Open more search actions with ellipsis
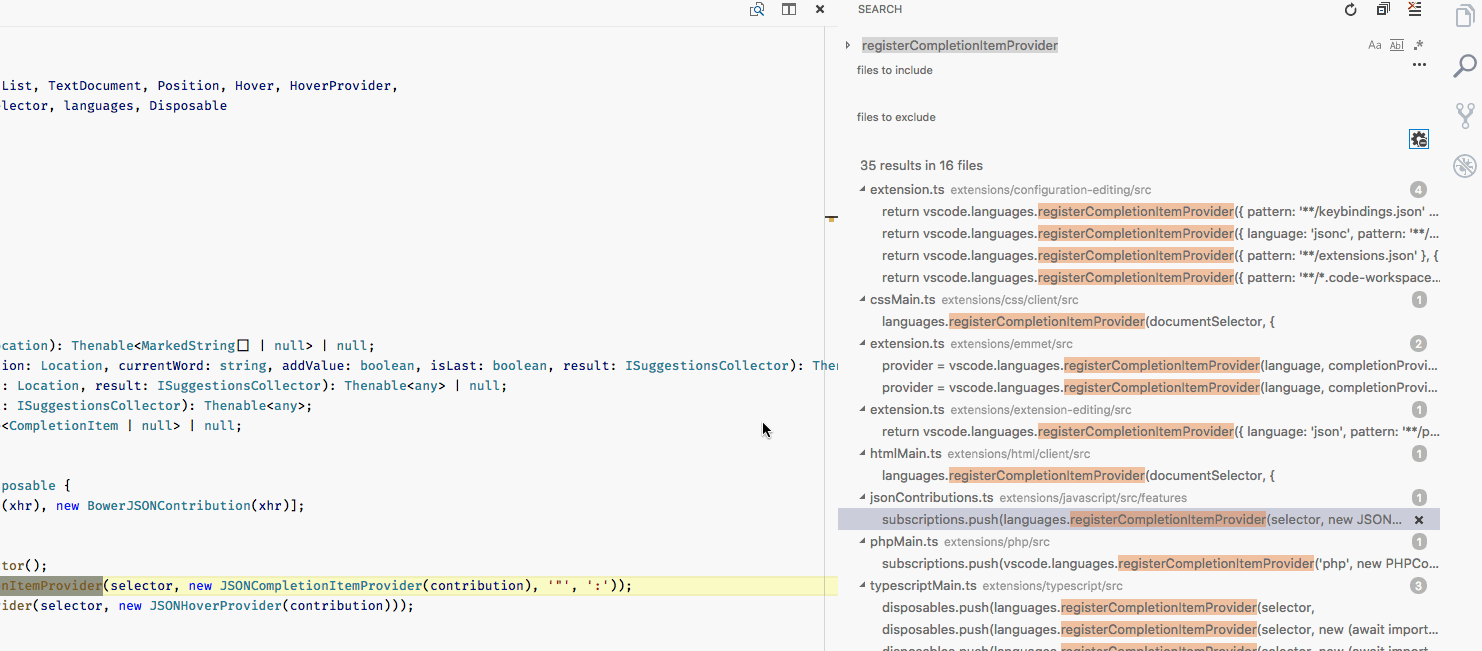The image size is (1482, 651). point(1418,64)
